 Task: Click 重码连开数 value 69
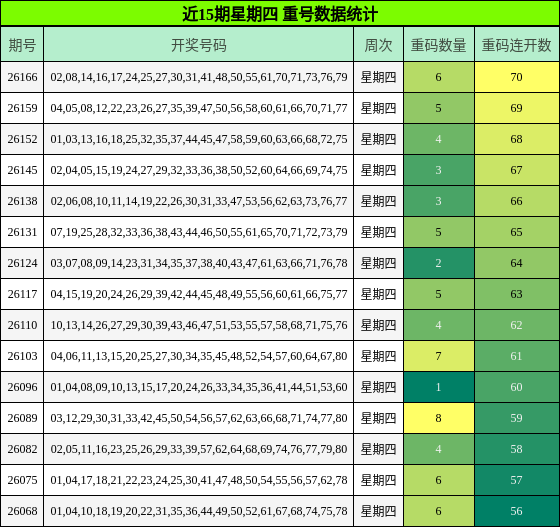point(516,108)
